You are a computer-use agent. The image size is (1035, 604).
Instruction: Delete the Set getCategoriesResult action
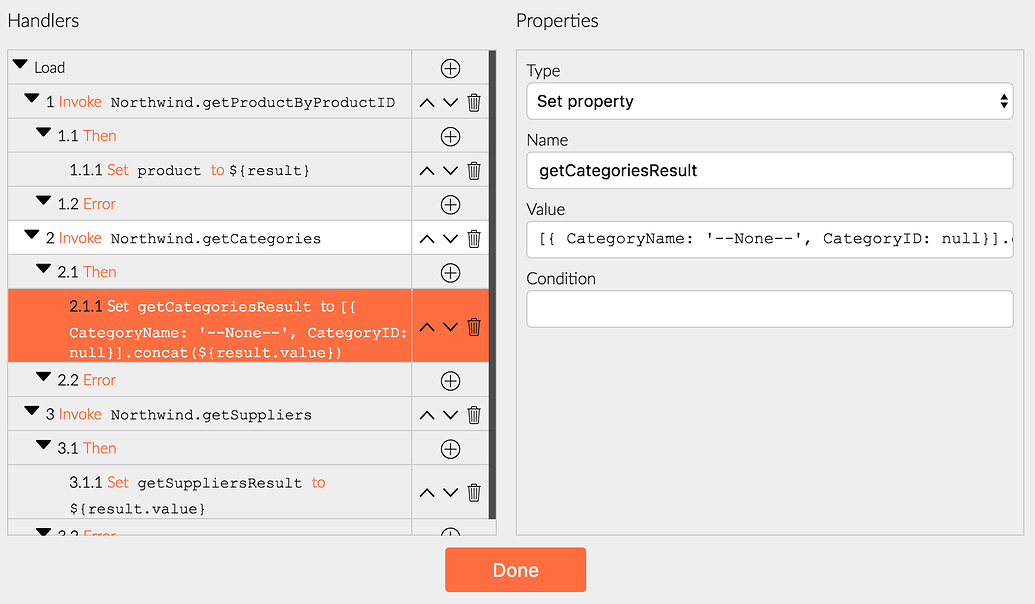[x=474, y=327]
